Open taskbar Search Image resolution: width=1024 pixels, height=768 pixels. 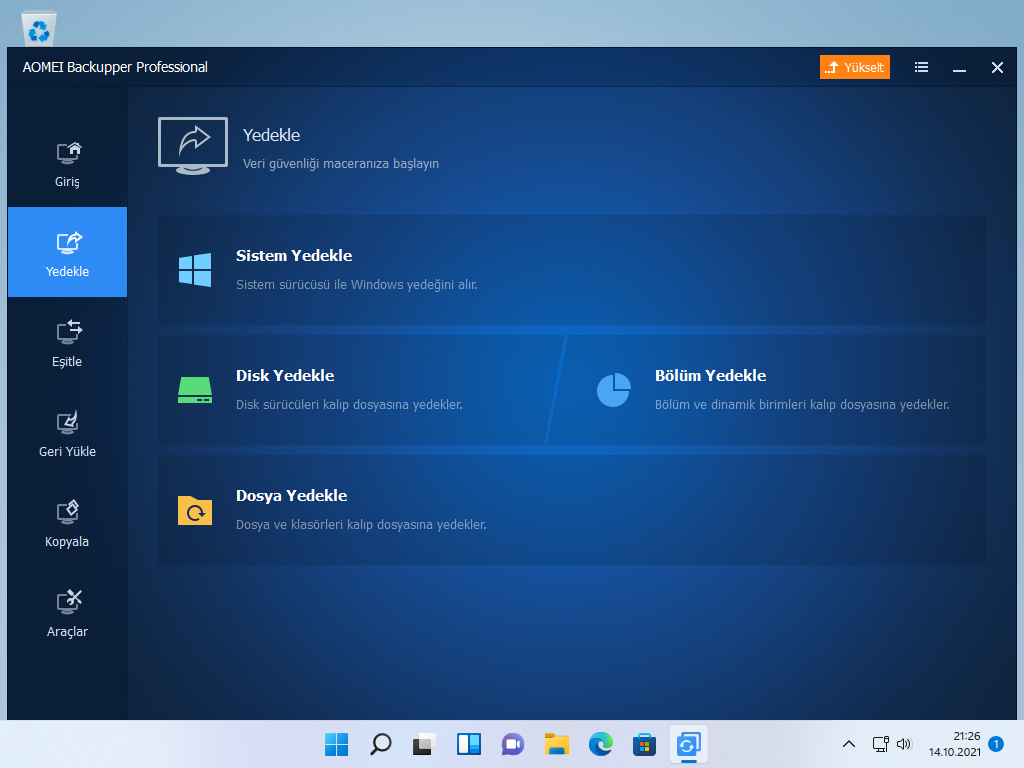[x=381, y=744]
